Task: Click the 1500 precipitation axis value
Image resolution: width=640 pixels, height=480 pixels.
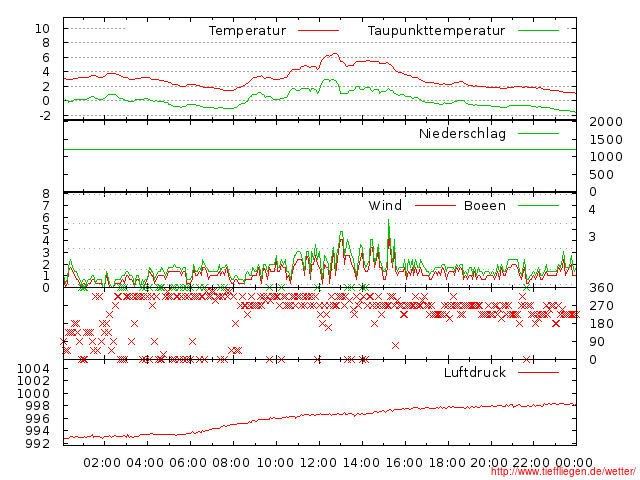Action: pyautogui.click(x=606, y=140)
